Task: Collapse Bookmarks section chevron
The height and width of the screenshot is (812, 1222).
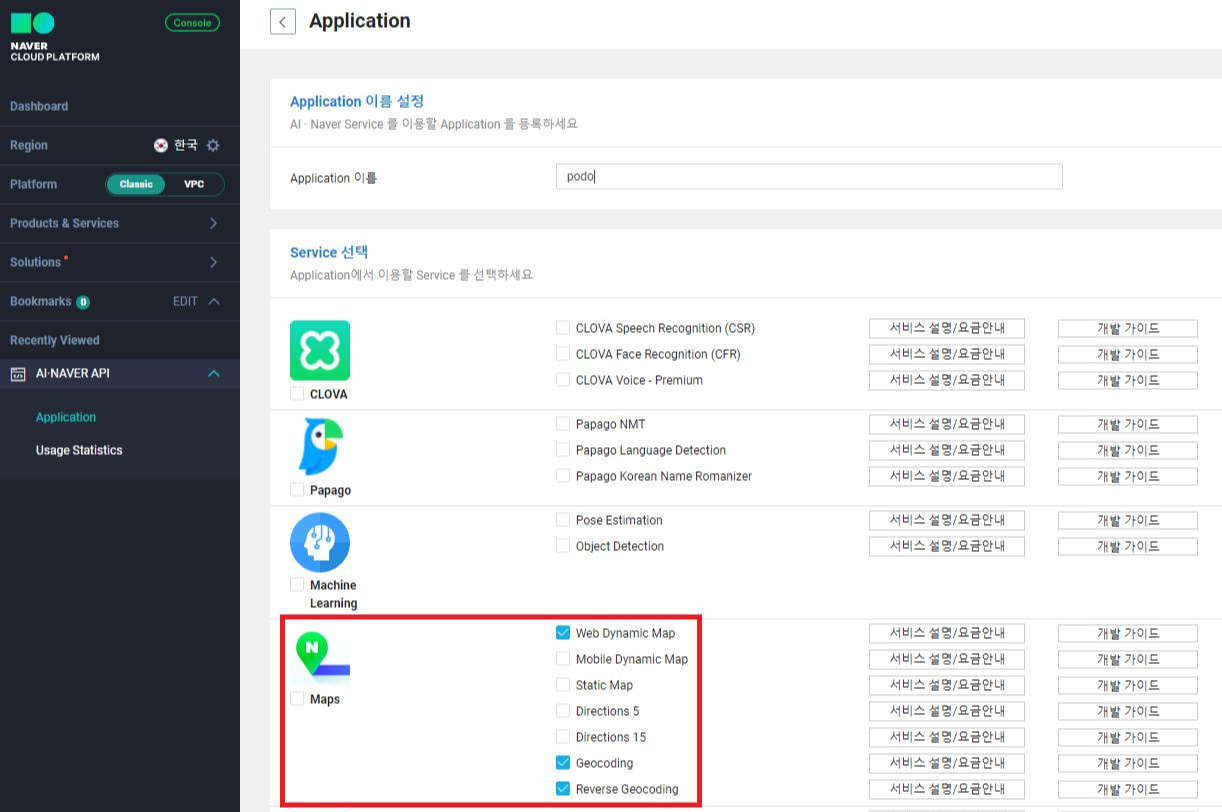Action: coord(214,301)
